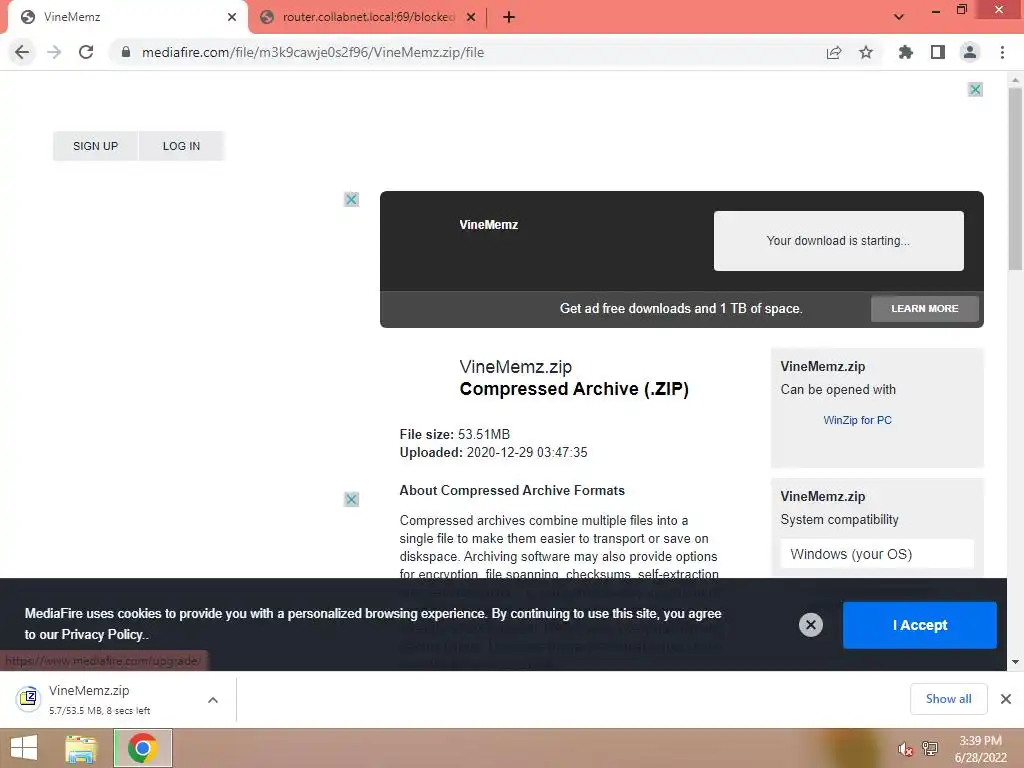Click the 'Your download is starting' box
Screen dimensions: 1024x768
(839, 240)
